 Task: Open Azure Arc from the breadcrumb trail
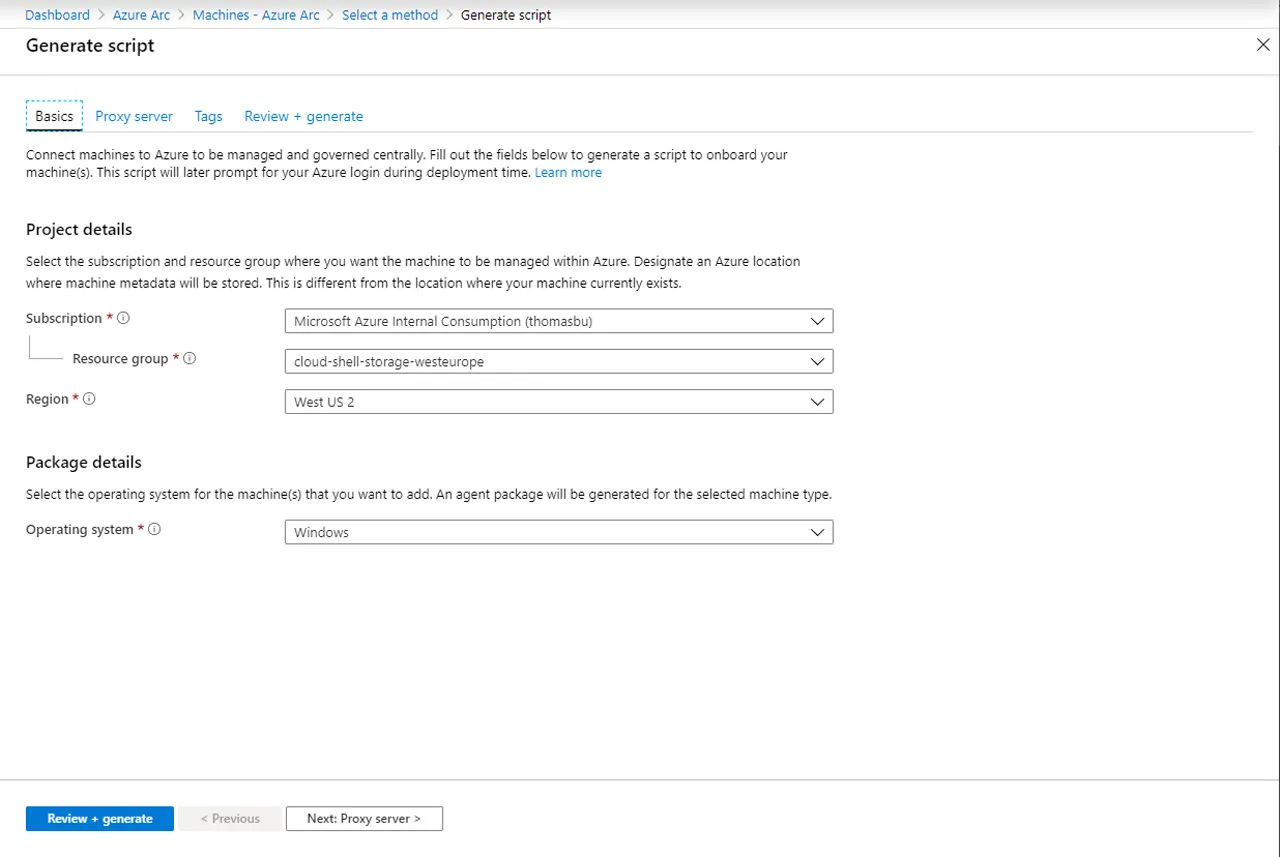[141, 15]
